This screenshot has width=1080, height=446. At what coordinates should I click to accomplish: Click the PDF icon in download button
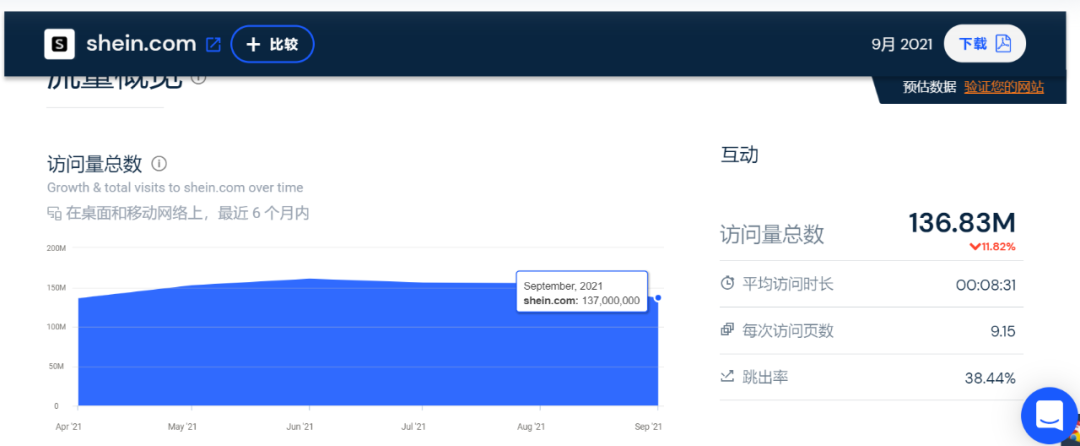click(1003, 44)
